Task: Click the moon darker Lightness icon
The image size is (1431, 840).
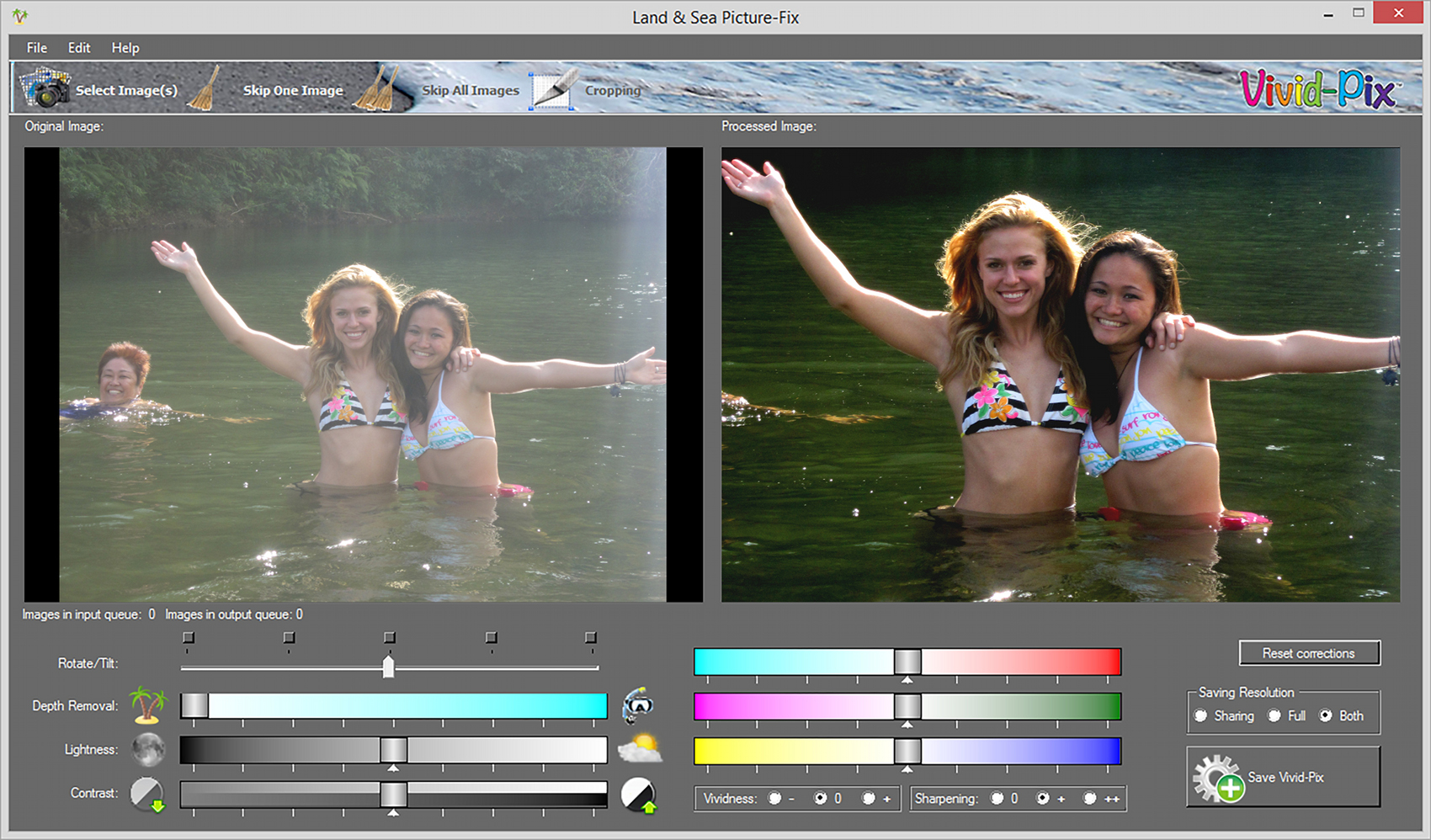Action: tap(148, 749)
